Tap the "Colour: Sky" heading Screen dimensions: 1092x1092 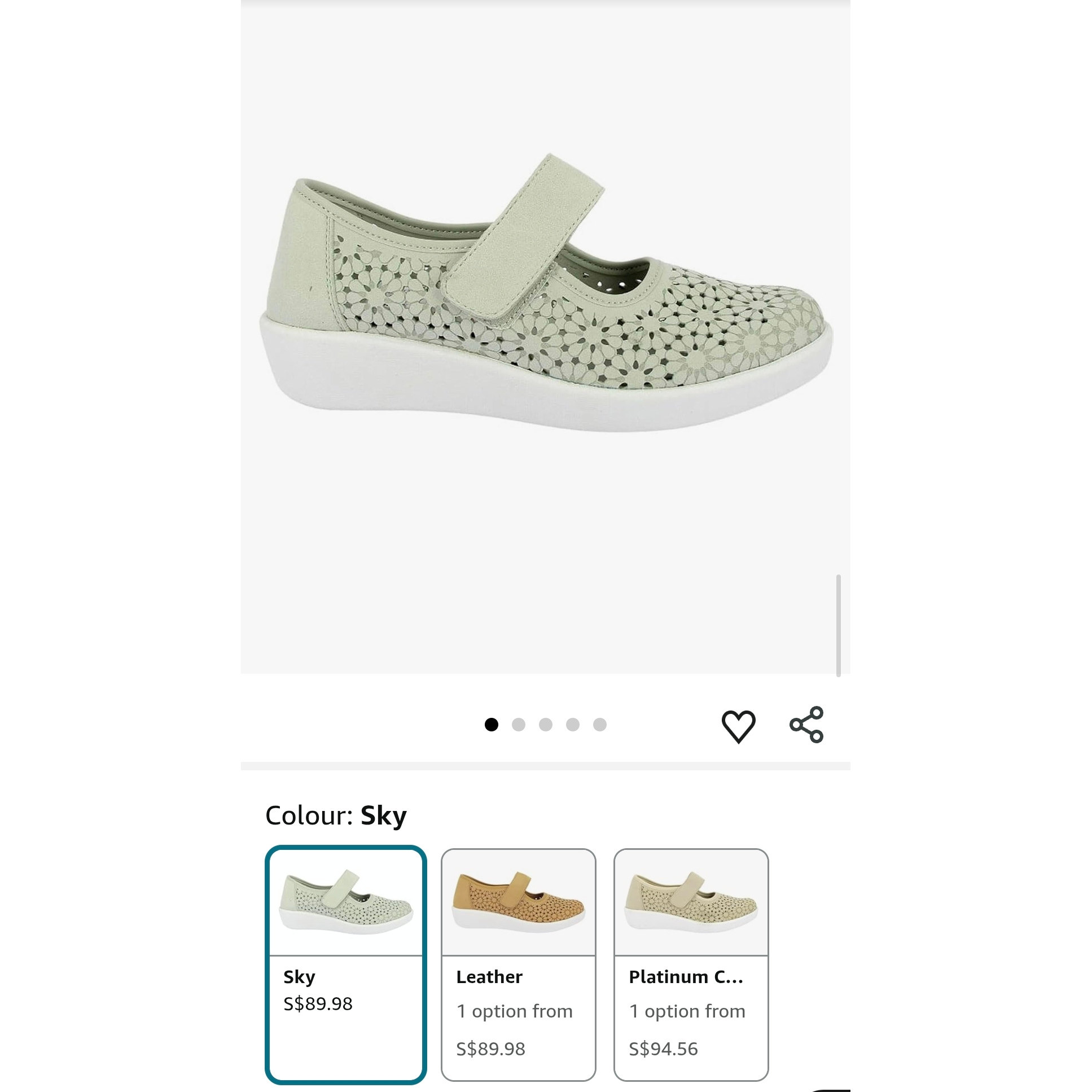[336, 815]
